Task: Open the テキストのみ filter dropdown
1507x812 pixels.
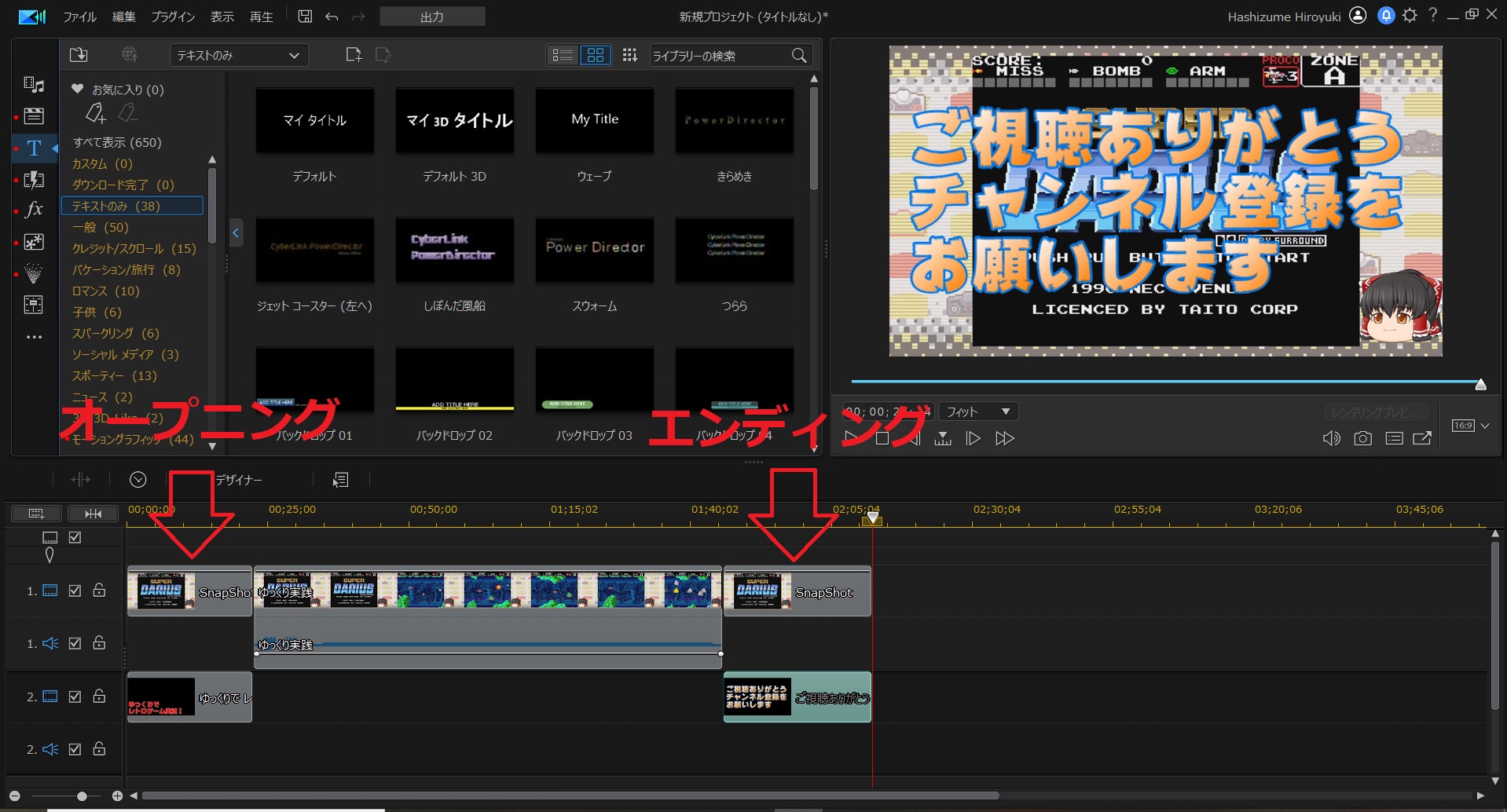Action: pyautogui.click(x=239, y=55)
